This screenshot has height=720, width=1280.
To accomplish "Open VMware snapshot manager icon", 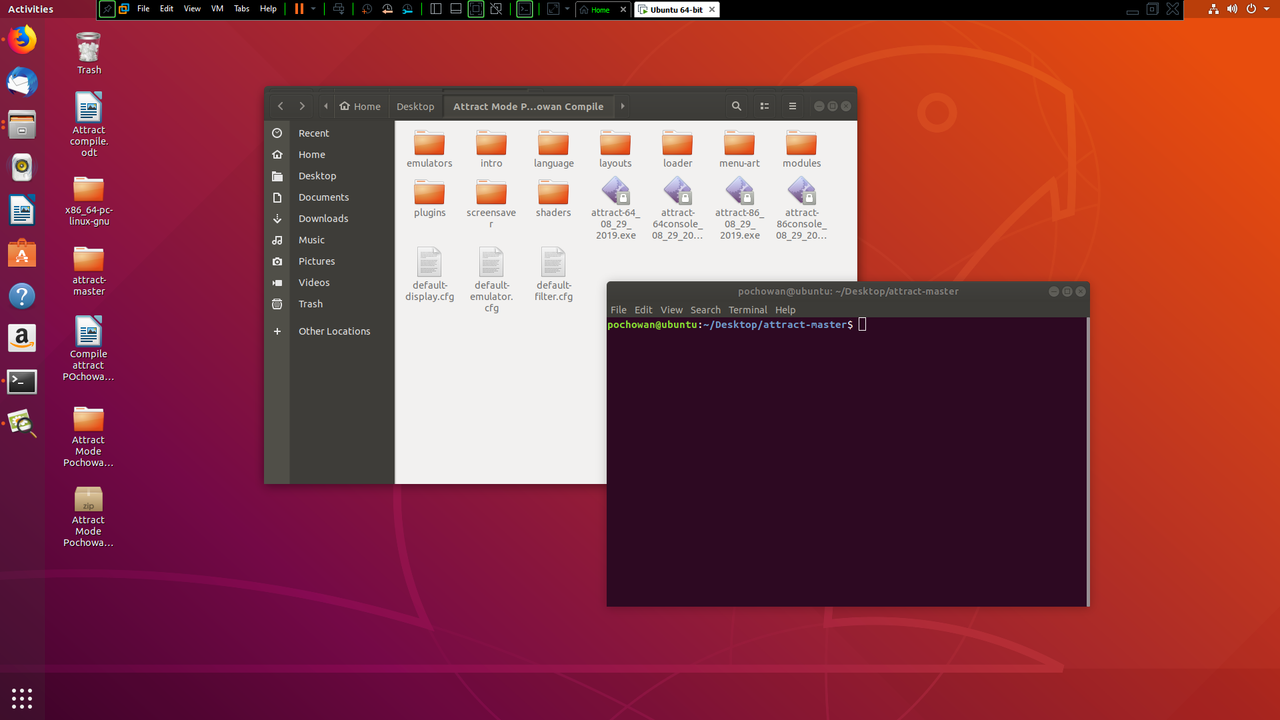I will 408,9.
